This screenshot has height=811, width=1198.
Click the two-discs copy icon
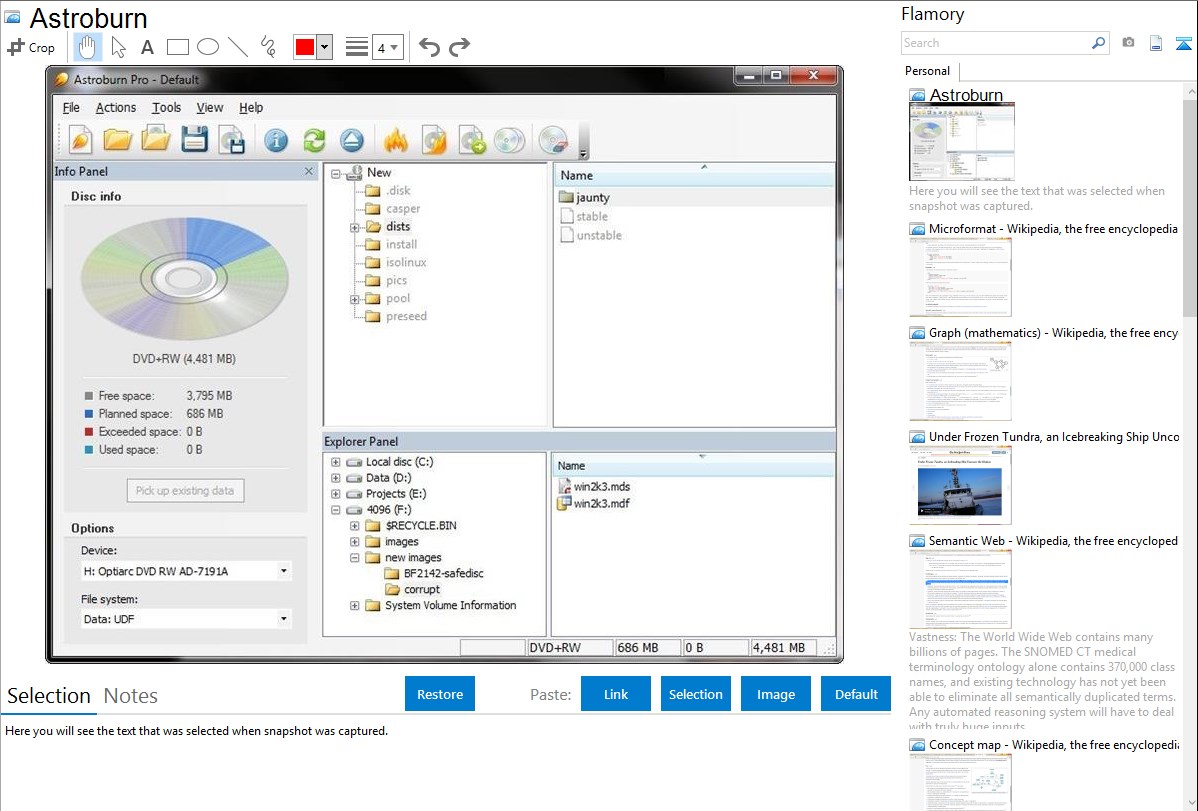click(x=510, y=140)
